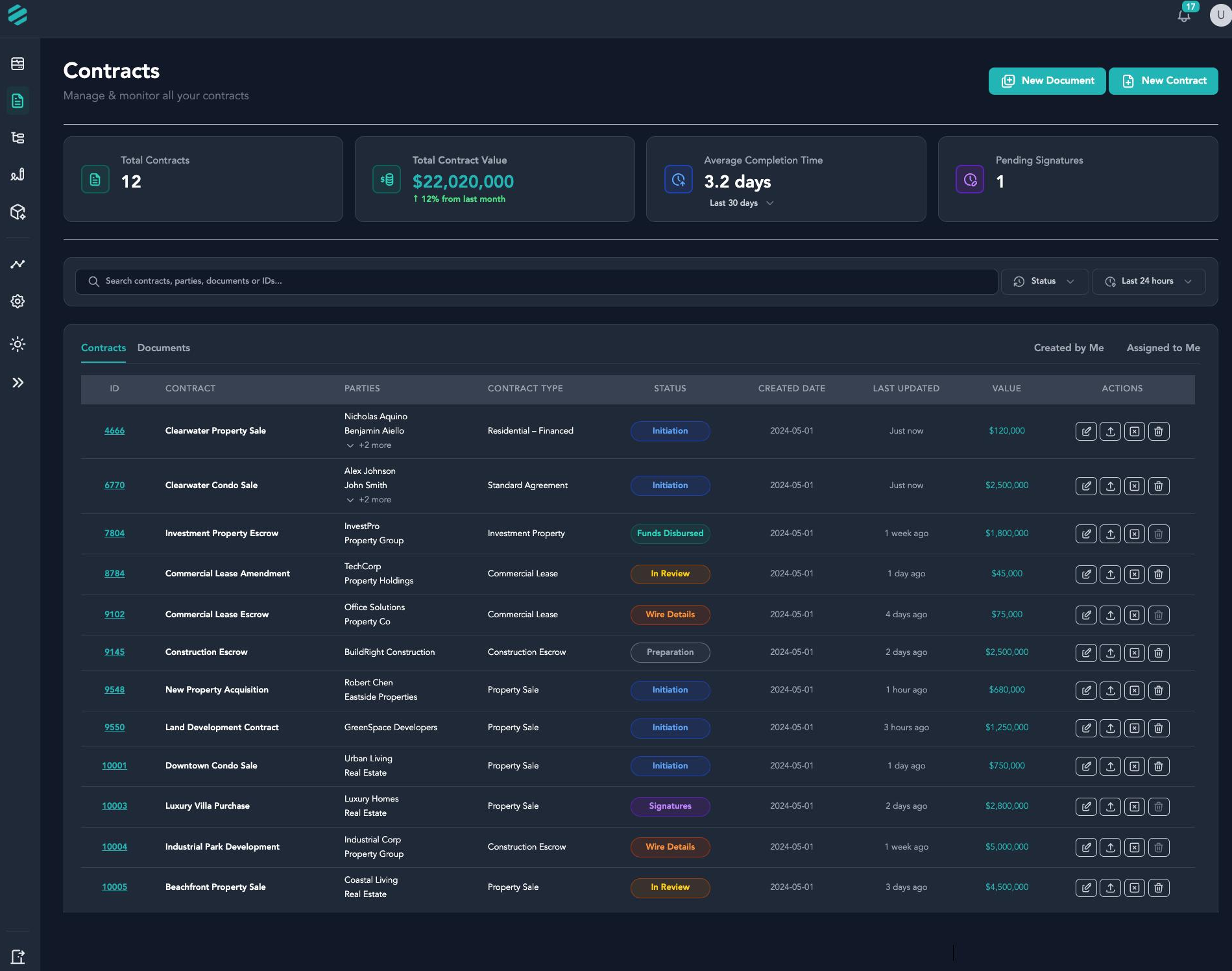Open the notifications bell

click(1183, 16)
